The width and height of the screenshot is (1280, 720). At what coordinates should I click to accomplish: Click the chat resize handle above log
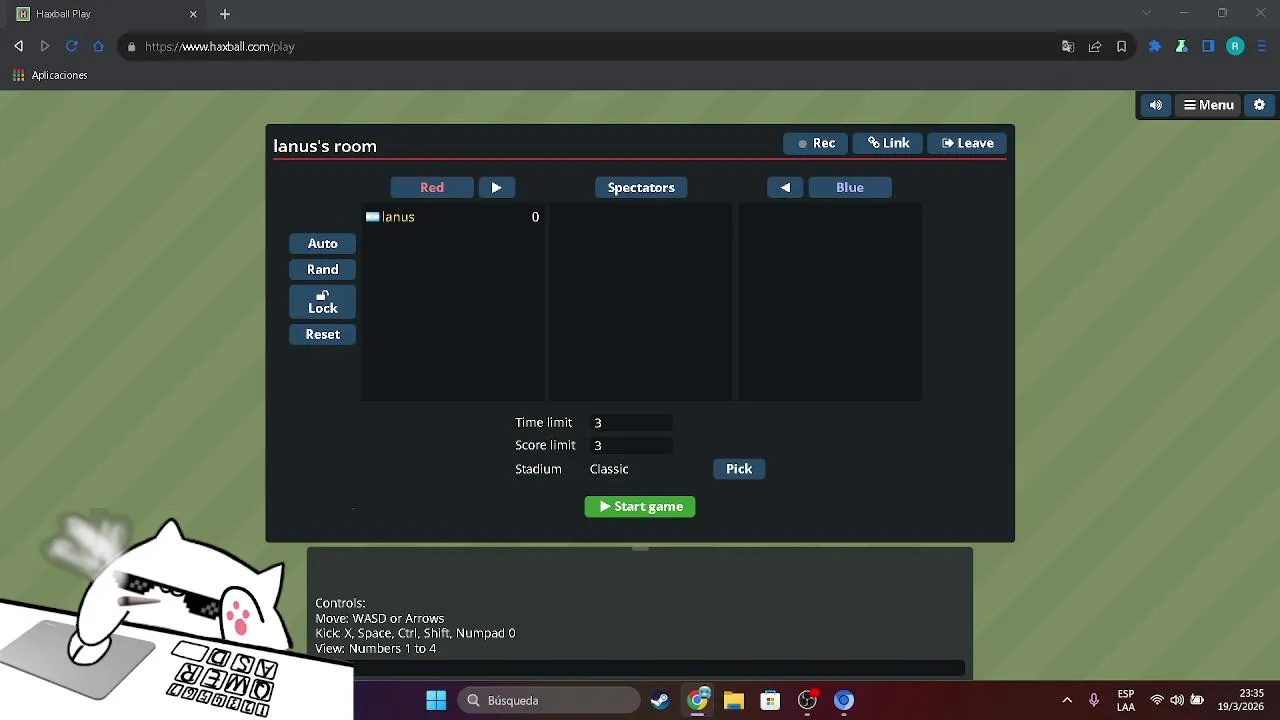click(640, 548)
